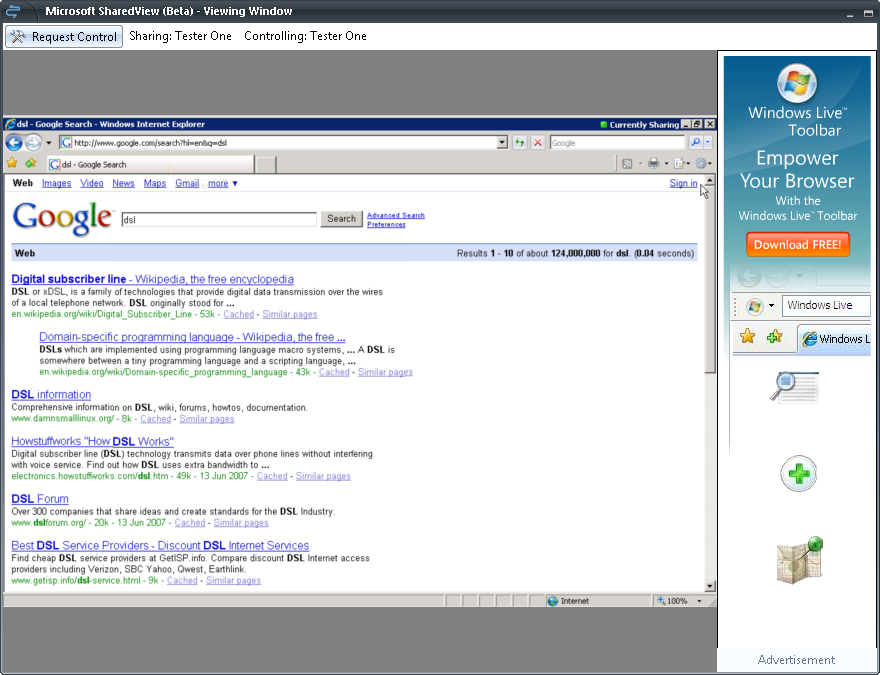Click the Google Search button
This screenshot has height=675, width=880.
(341, 219)
